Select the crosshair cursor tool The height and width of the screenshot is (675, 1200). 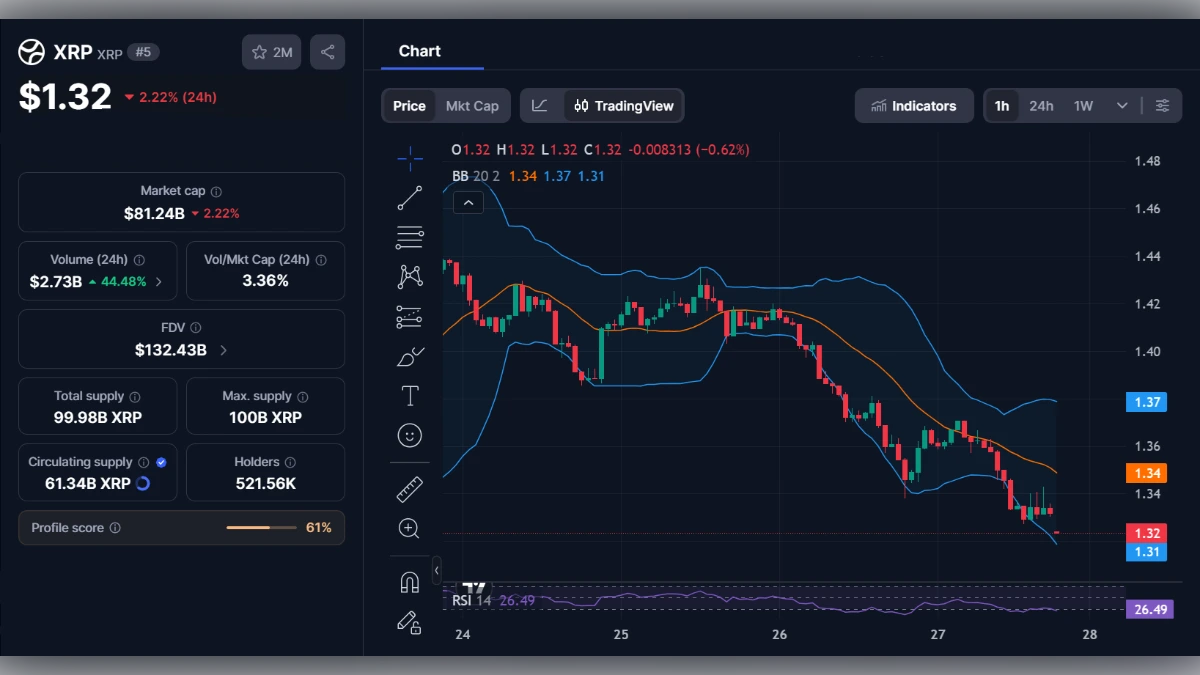pyautogui.click(x=410, y=158)
